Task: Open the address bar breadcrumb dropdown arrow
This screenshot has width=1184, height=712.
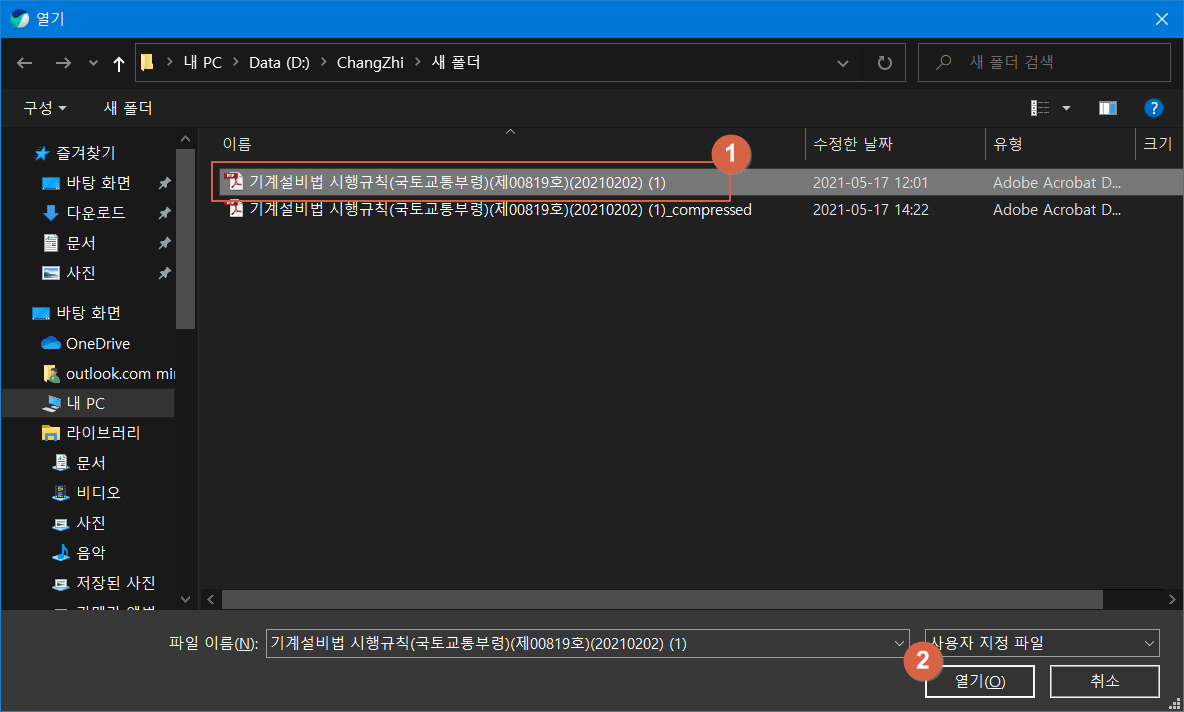Action: pyautogui.click(x=842, y=62)
